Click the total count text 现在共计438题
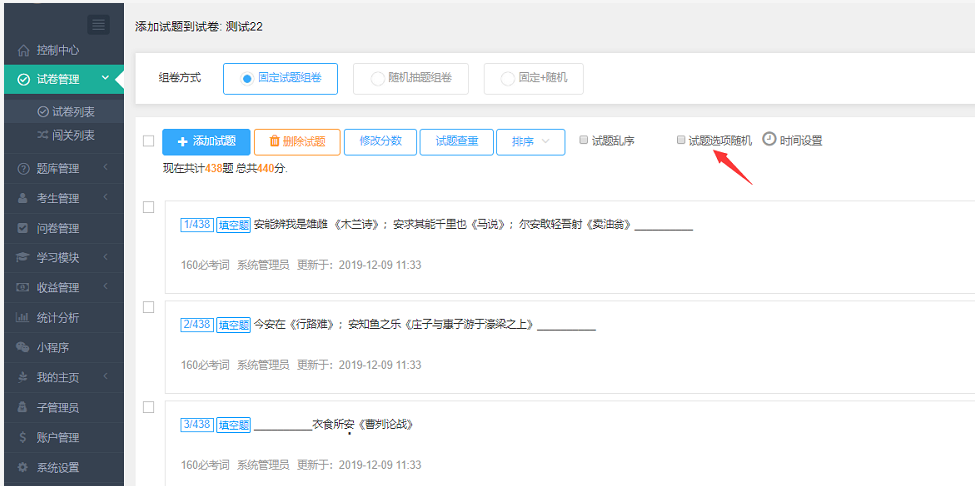This screenshot has height=486, width=975. click(x=198, y=168)
